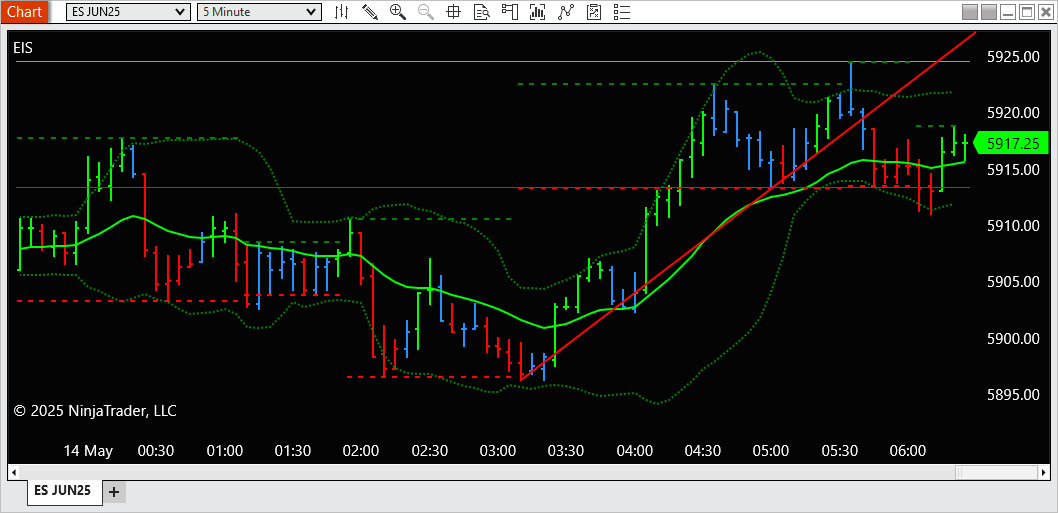Click the 05:00 time axis label
Viewport: 1058px width, 513px height.
coord(772,450)
